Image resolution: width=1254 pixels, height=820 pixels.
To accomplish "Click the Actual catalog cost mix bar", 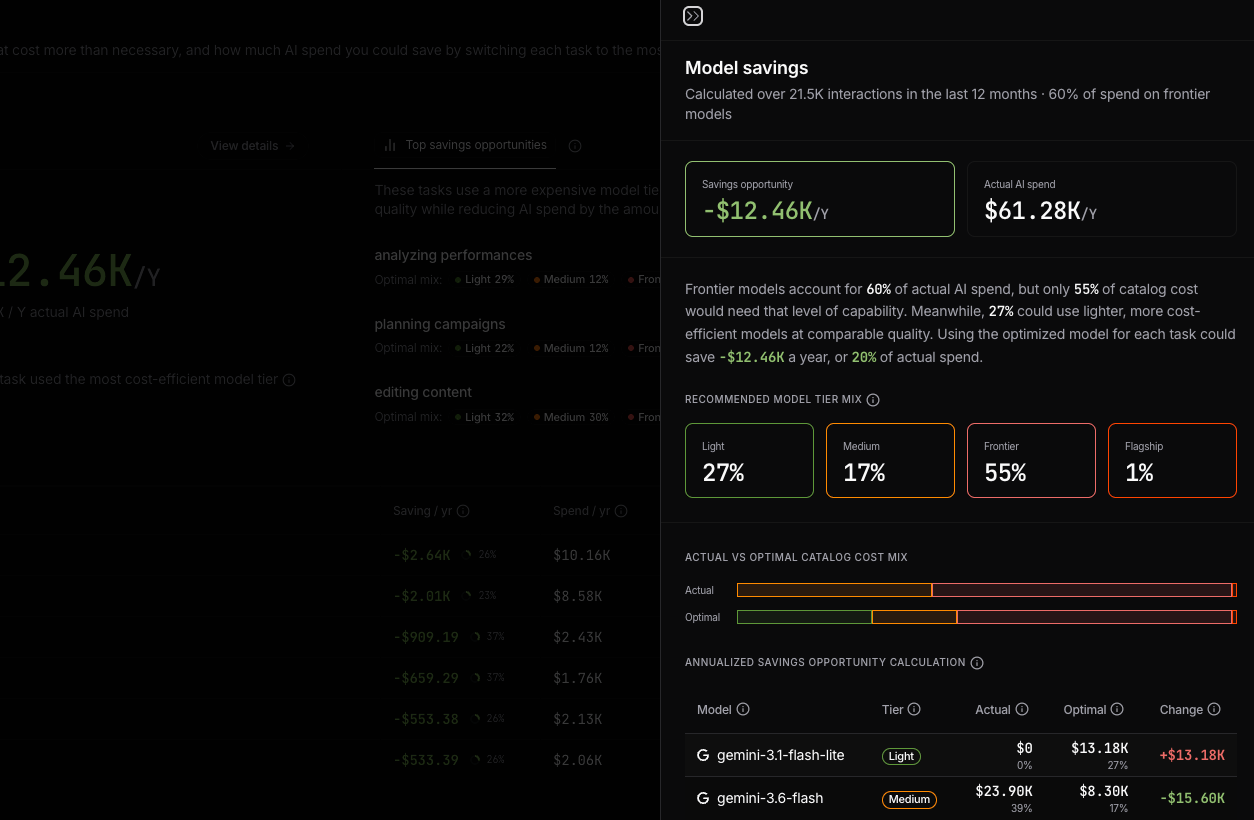I will point(987,590).
